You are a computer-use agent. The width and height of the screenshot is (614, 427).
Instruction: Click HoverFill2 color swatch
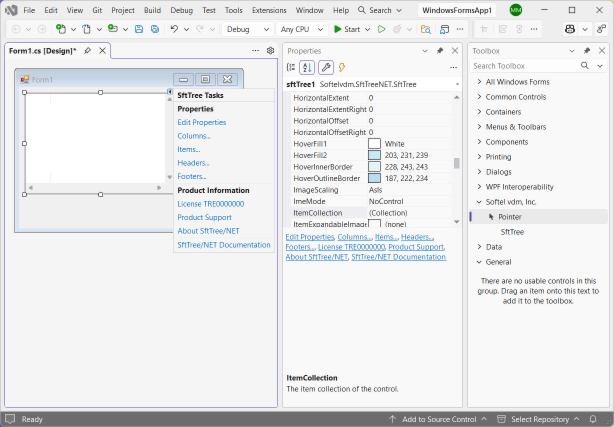pyautogui.click(x=374, y=155)
